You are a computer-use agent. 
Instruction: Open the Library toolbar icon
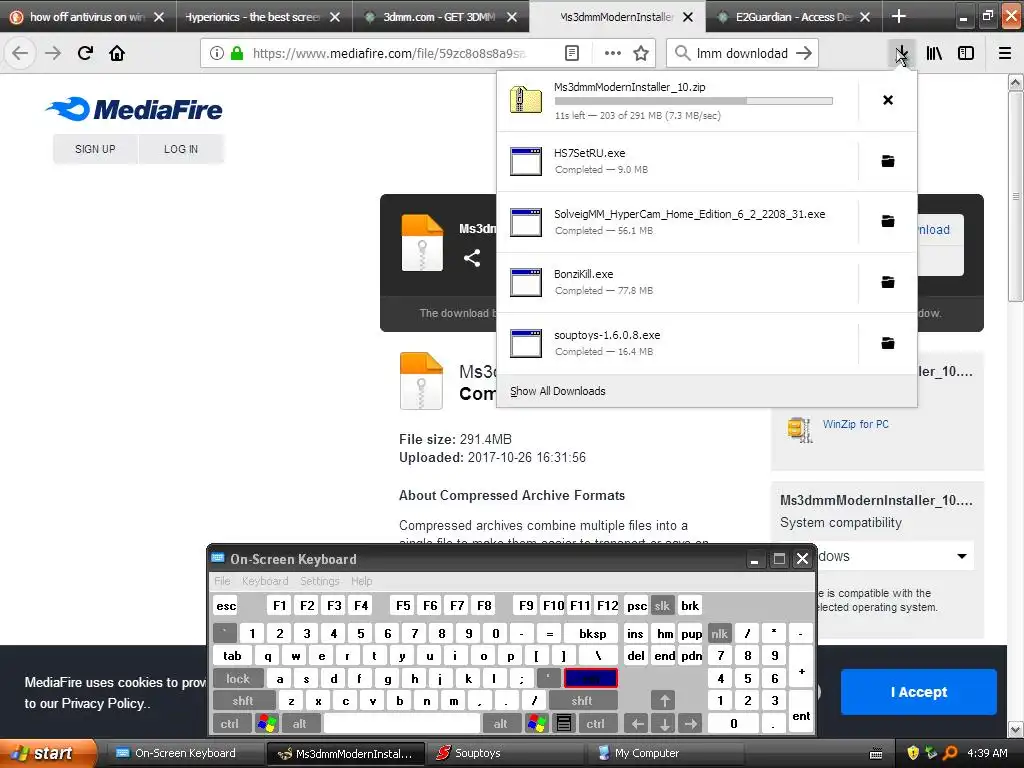click(x=934, y=54)
